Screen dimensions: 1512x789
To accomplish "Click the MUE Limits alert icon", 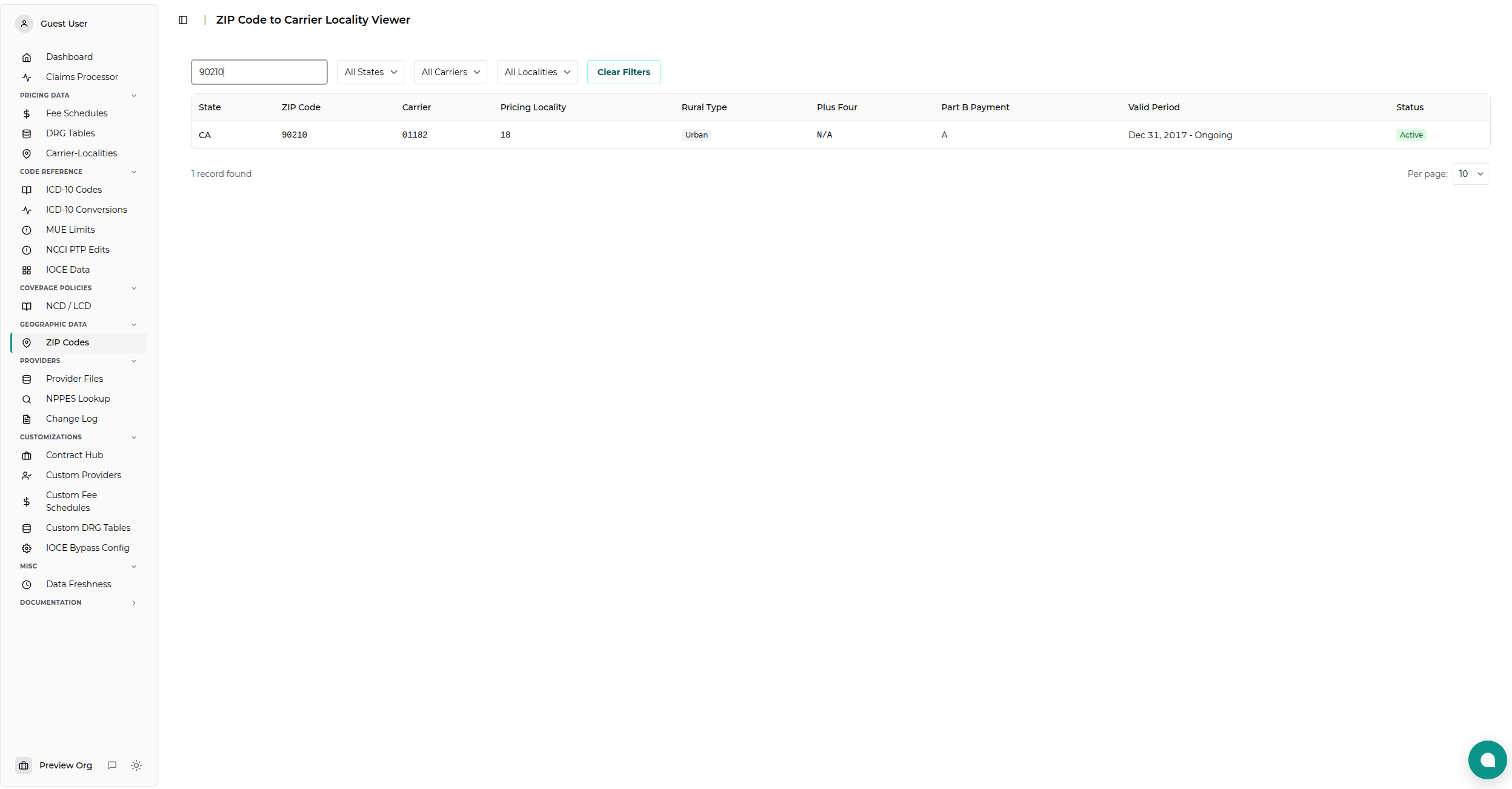I will coord(27,230).
